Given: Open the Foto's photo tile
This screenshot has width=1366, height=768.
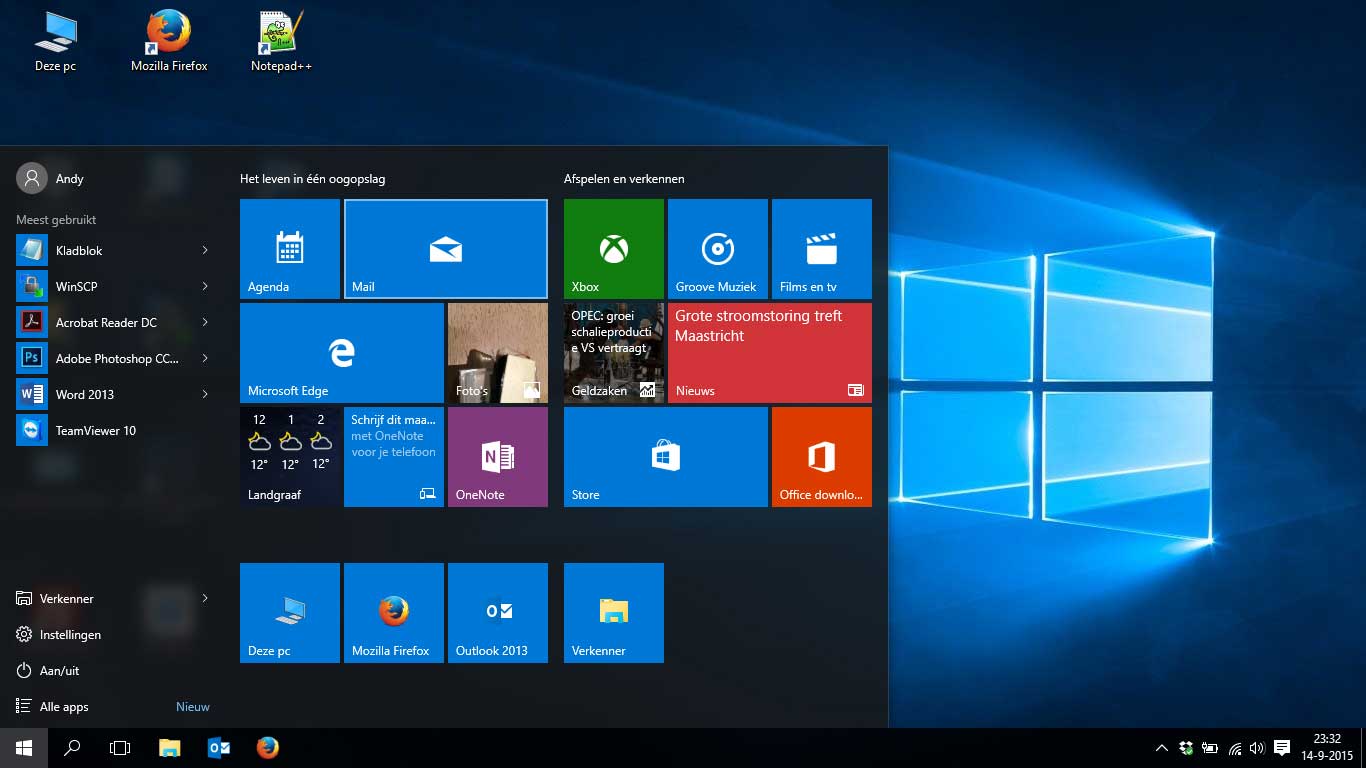Looking at the screenshot, I should (498, 353).
